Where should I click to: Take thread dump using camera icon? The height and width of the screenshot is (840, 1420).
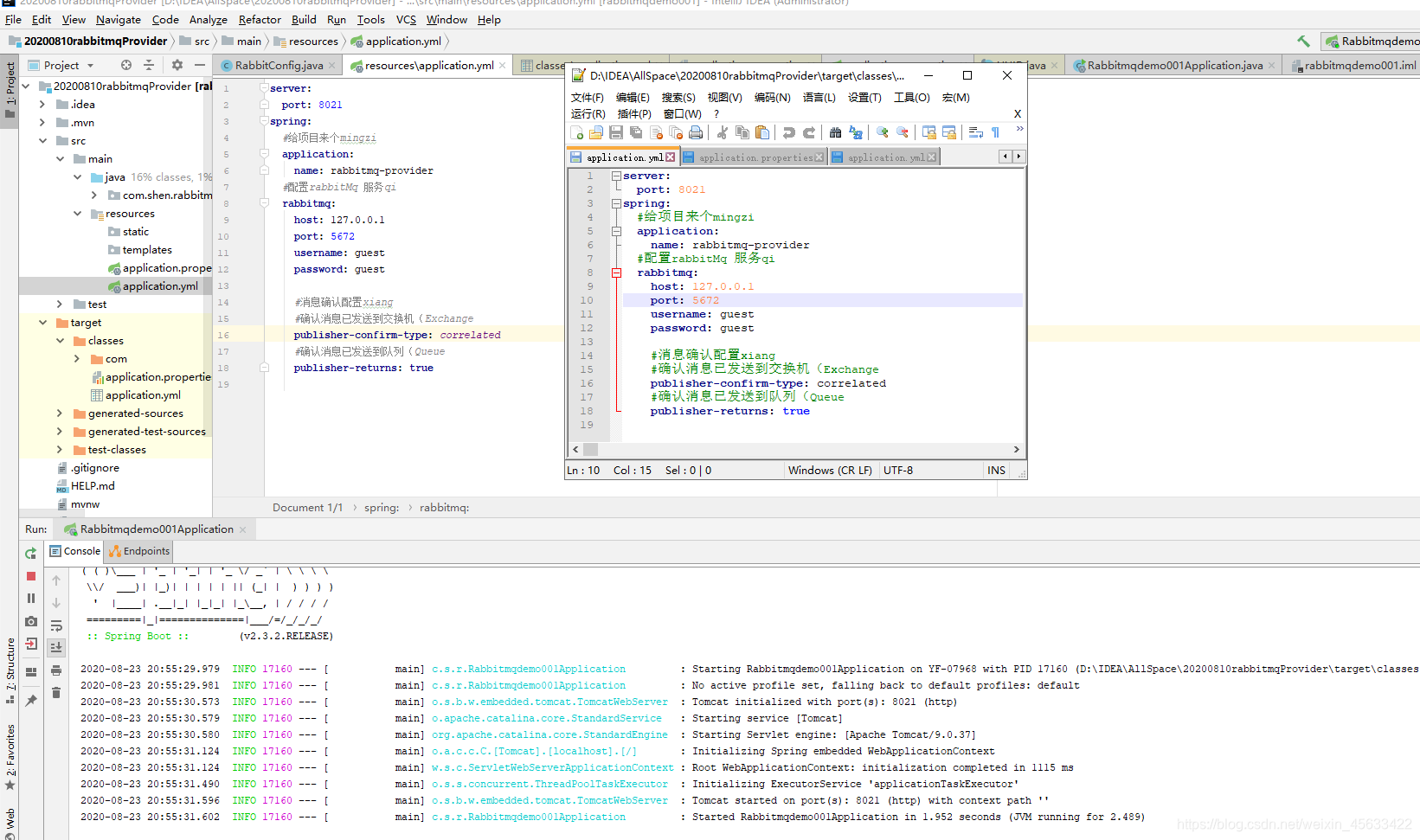pos(30,621)
